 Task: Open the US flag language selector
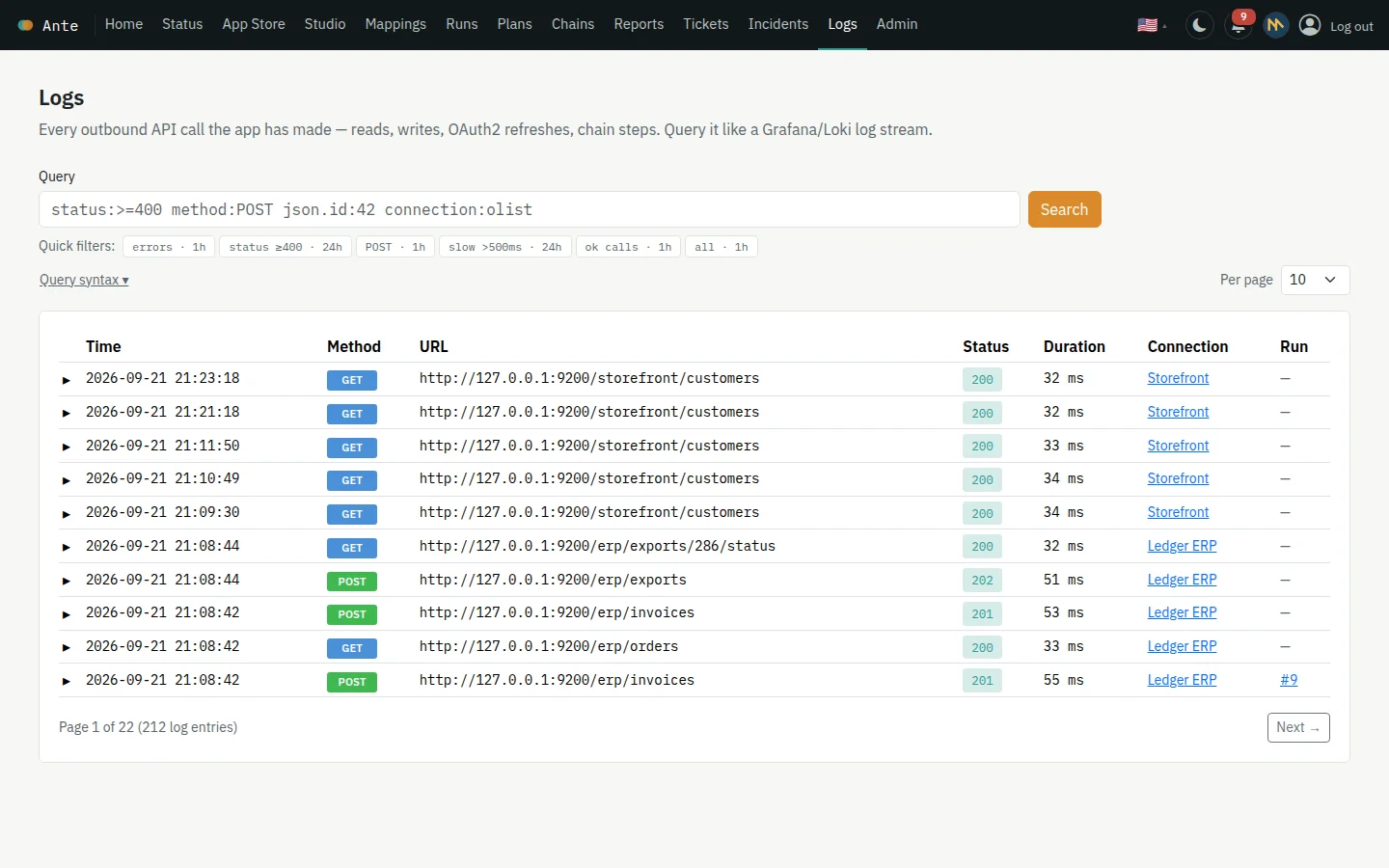click(1152, 25)
